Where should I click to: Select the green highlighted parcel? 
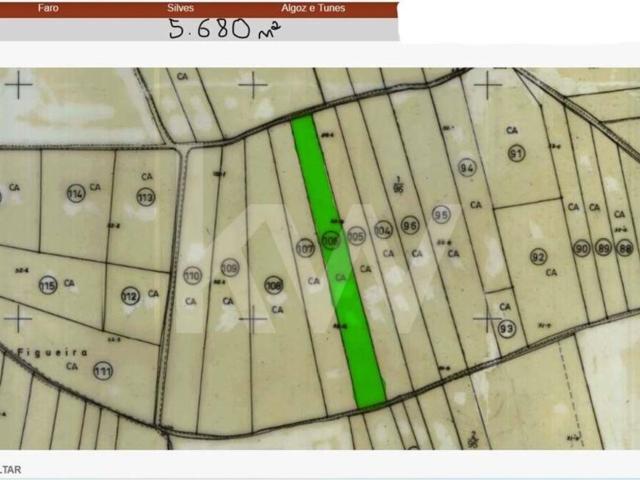(338, 261)
